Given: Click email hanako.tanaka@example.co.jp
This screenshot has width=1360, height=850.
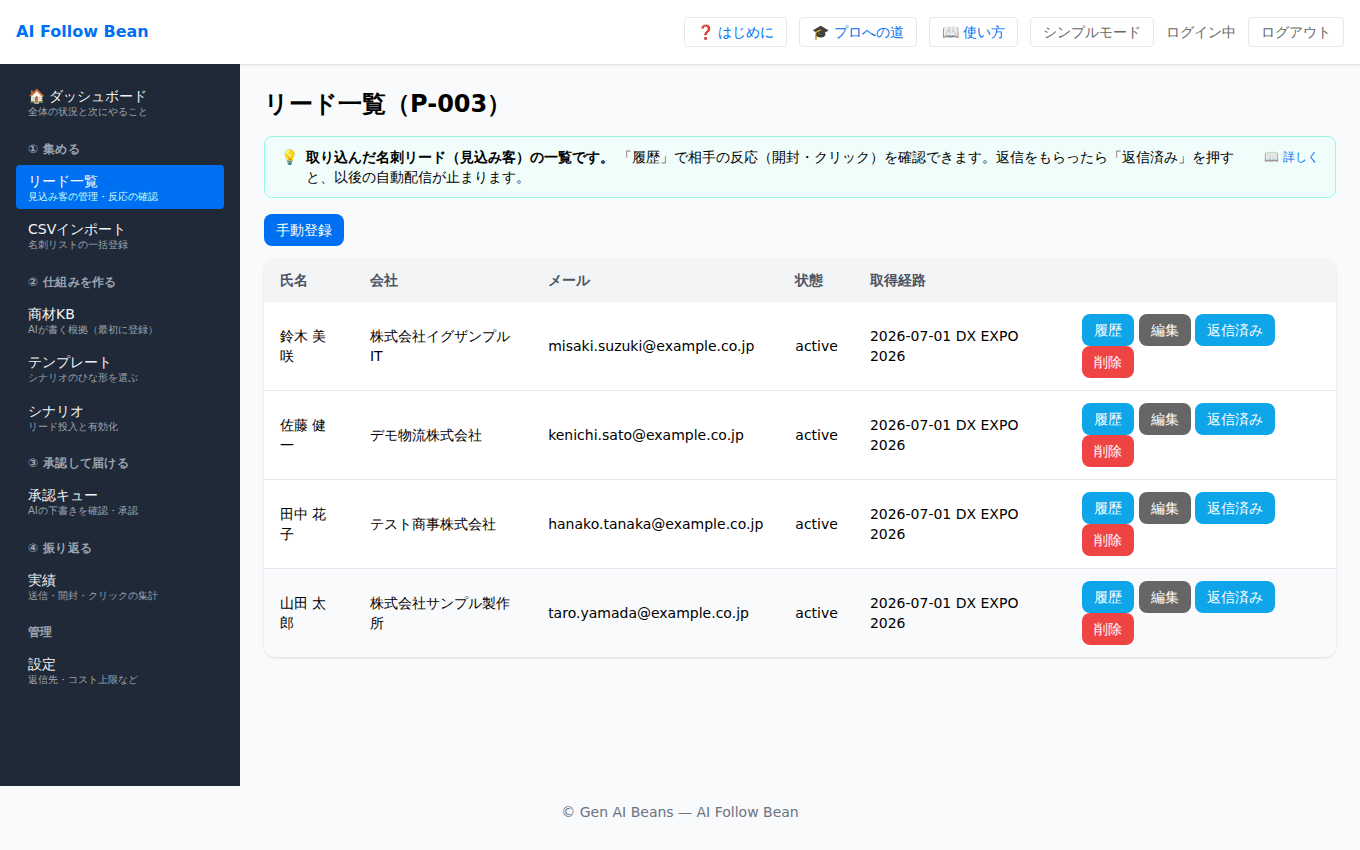Looking at the screenshot, I should 656,524.
